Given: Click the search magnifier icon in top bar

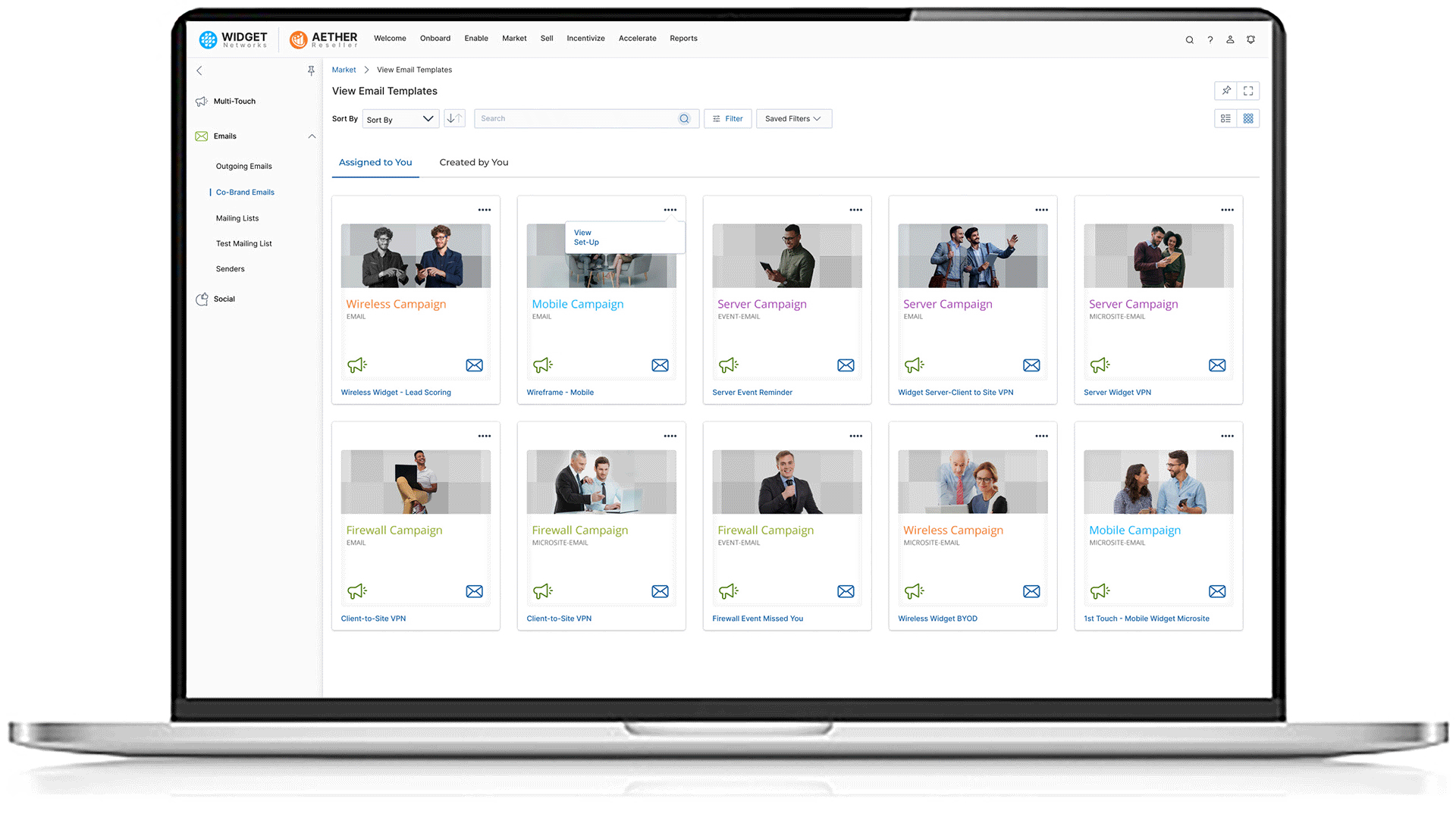Looking at the screenshot, I should tap(1189, 40).
